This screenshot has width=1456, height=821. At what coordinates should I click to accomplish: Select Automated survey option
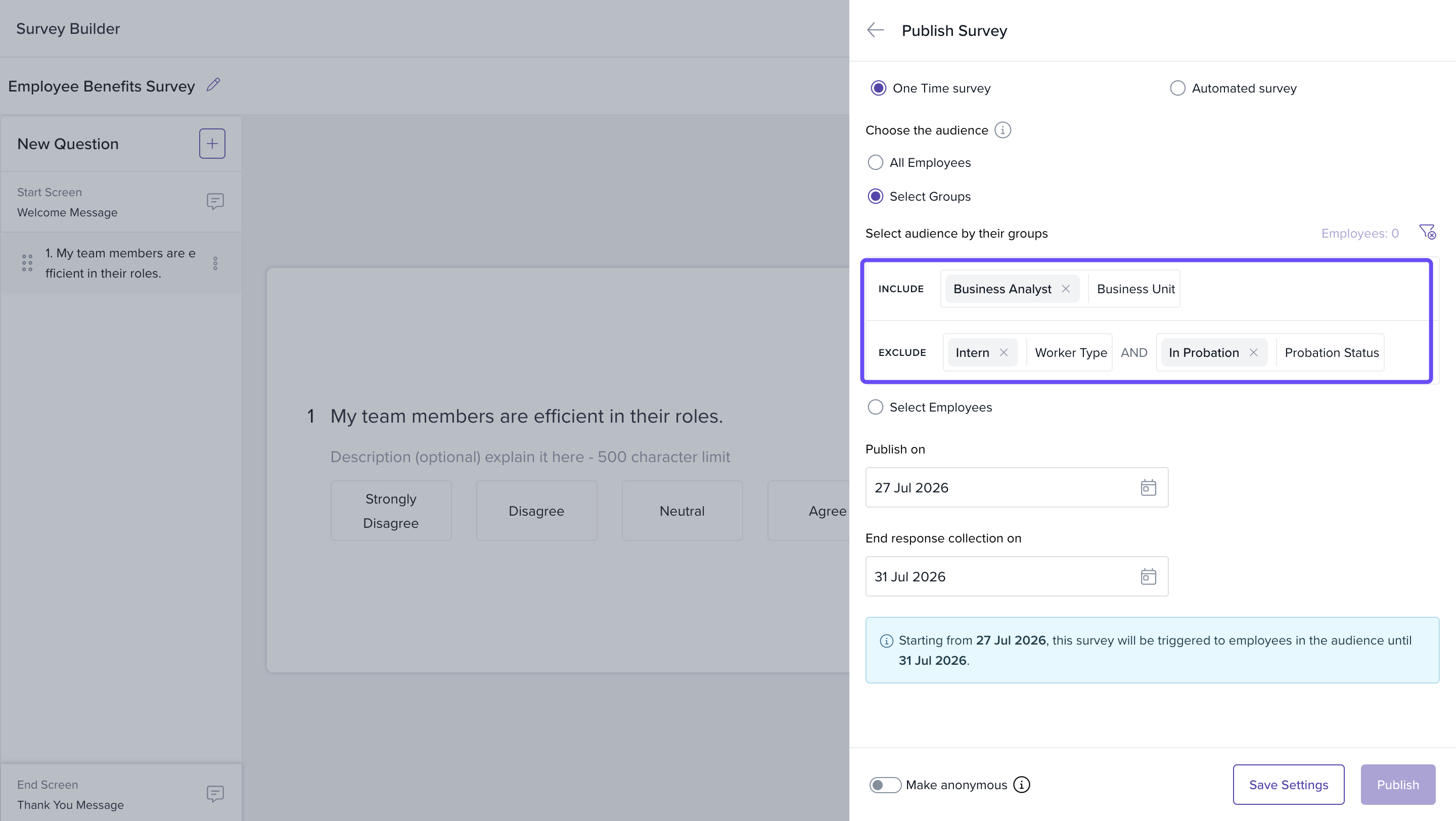(x=1177, y=88)
